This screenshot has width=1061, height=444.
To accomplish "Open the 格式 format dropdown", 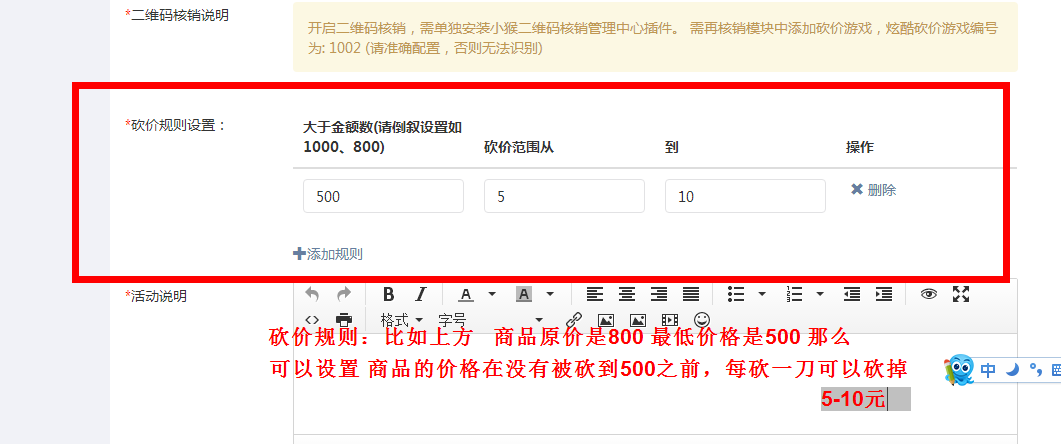I will pos(402,319).
